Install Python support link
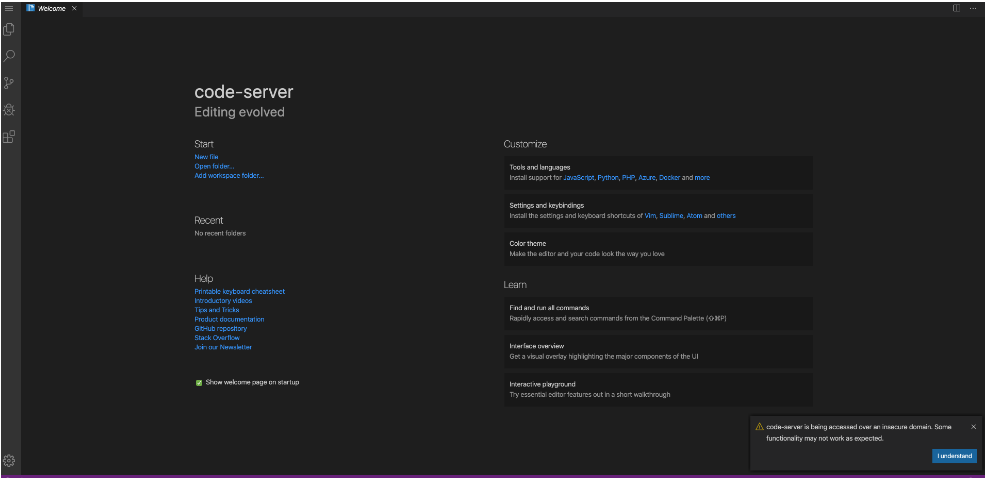Viewport: 988px width, 478px height. [608, 178]
